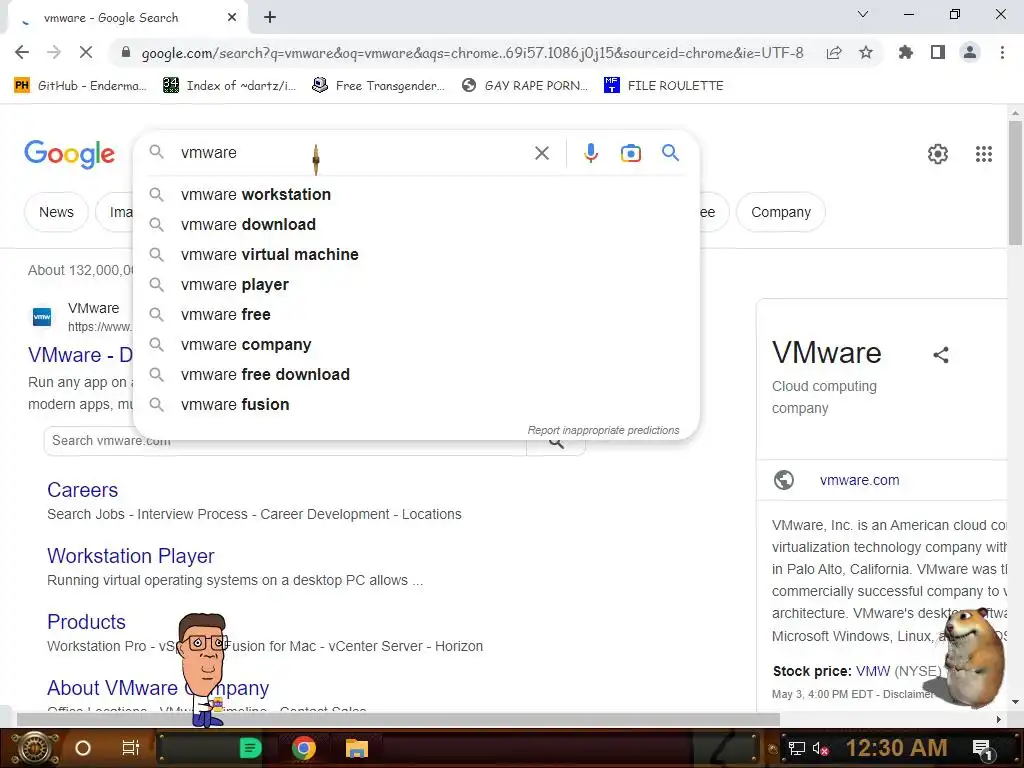This screenshot has height=768, width=1024.
Task: Open the Extensions puzzle-piece menu
Action: 906,52
